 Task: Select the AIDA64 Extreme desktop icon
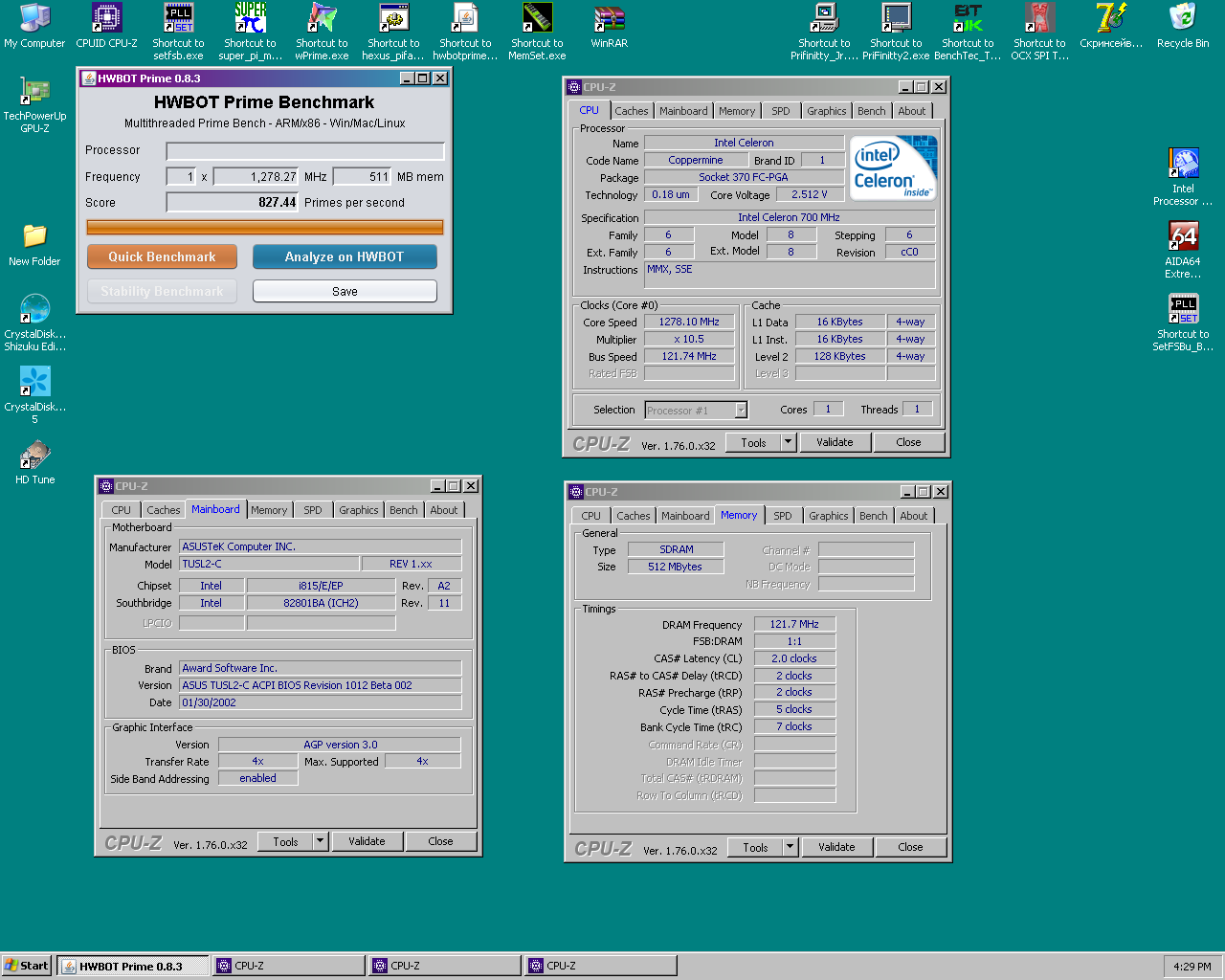coord(1183,250)
